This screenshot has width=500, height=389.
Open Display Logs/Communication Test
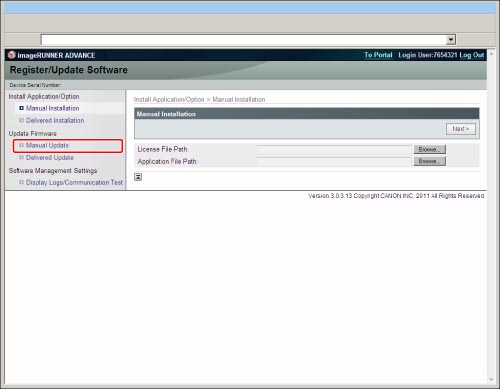[x=74, y=183]
